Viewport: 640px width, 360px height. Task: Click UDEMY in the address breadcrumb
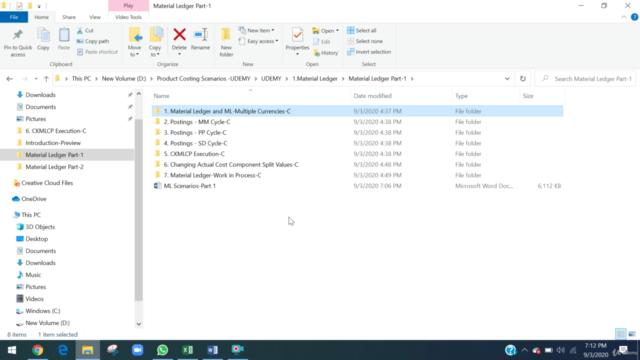[x=271, y=79]
